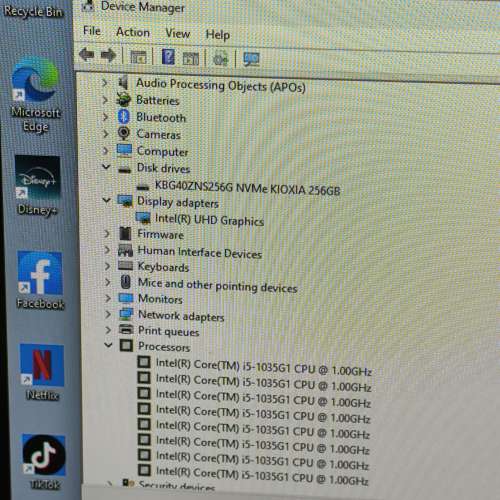Select the Facebook desktop shortcut

point(40,280)
